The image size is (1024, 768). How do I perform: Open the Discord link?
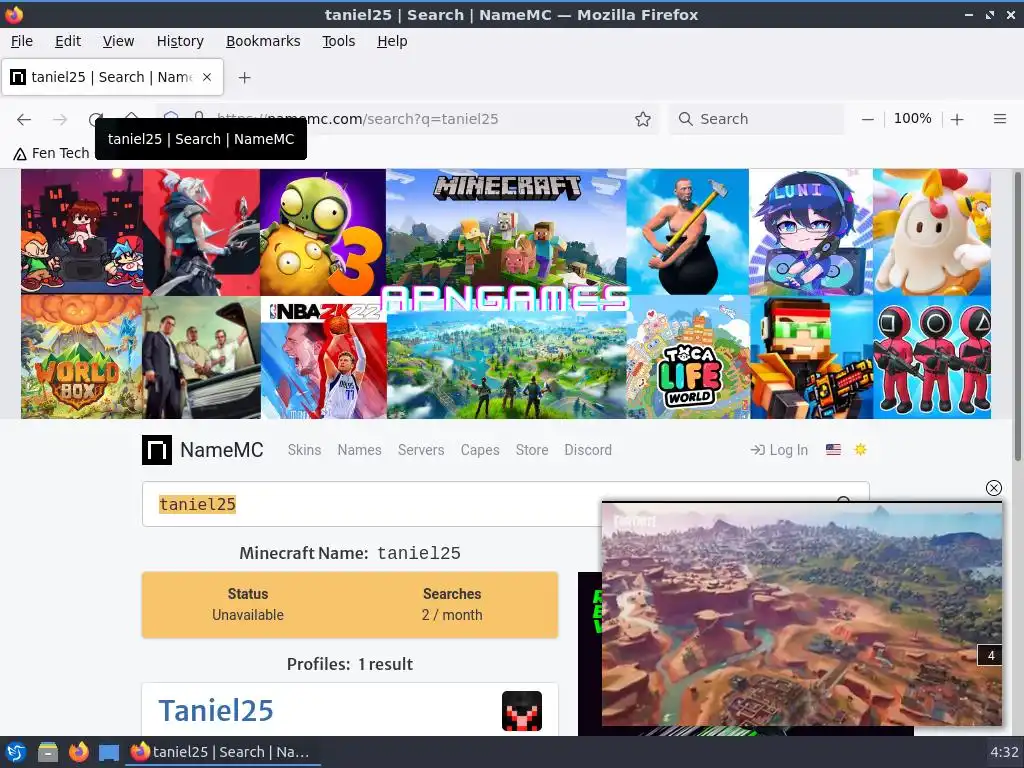[588, 450]
